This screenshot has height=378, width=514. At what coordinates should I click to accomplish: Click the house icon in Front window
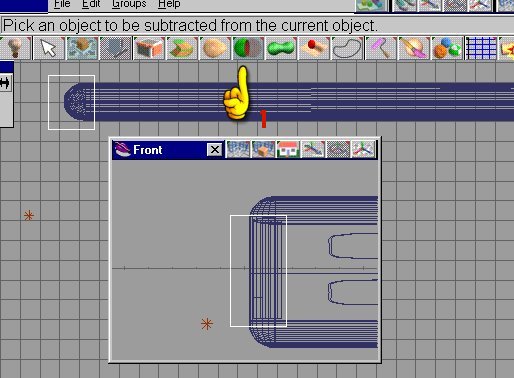[288, 149]
